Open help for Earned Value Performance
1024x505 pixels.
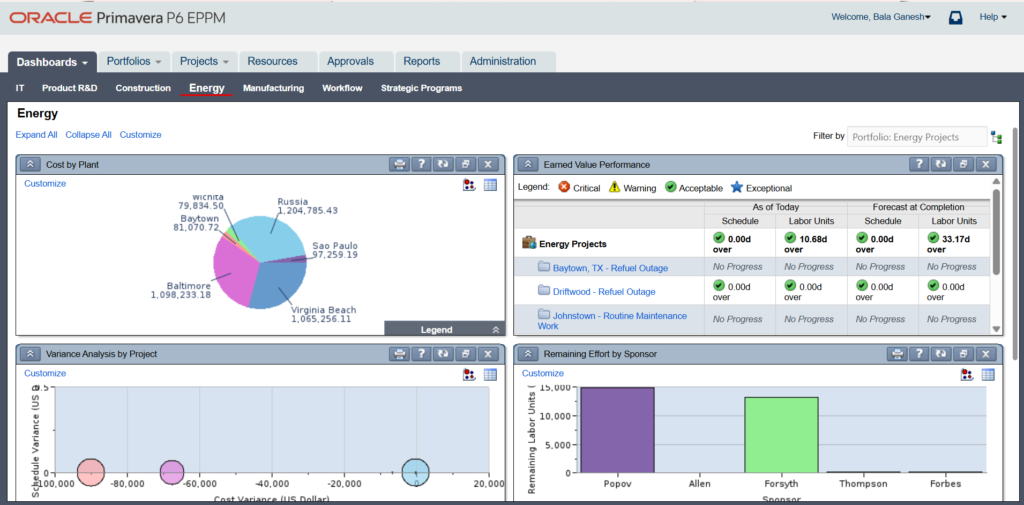917,164
